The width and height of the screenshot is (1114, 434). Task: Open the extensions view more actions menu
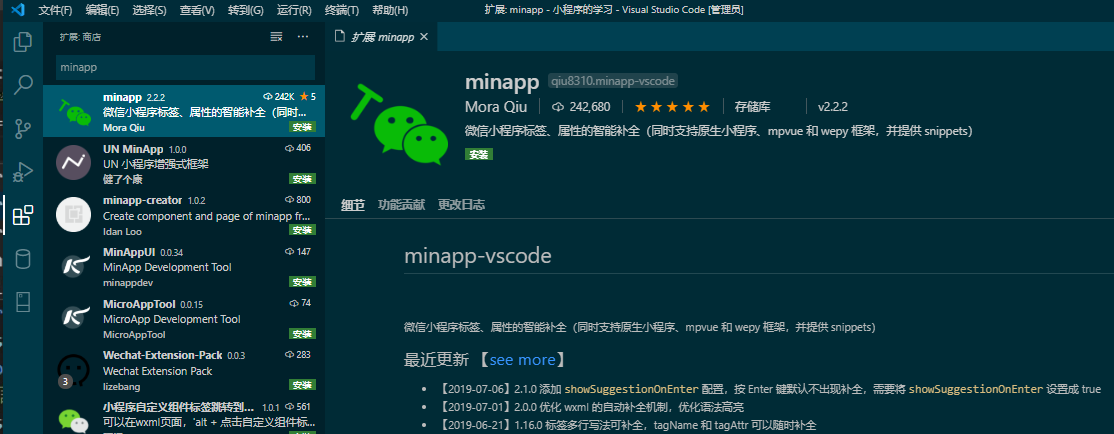pyautogui.click(x=303, y=37)
